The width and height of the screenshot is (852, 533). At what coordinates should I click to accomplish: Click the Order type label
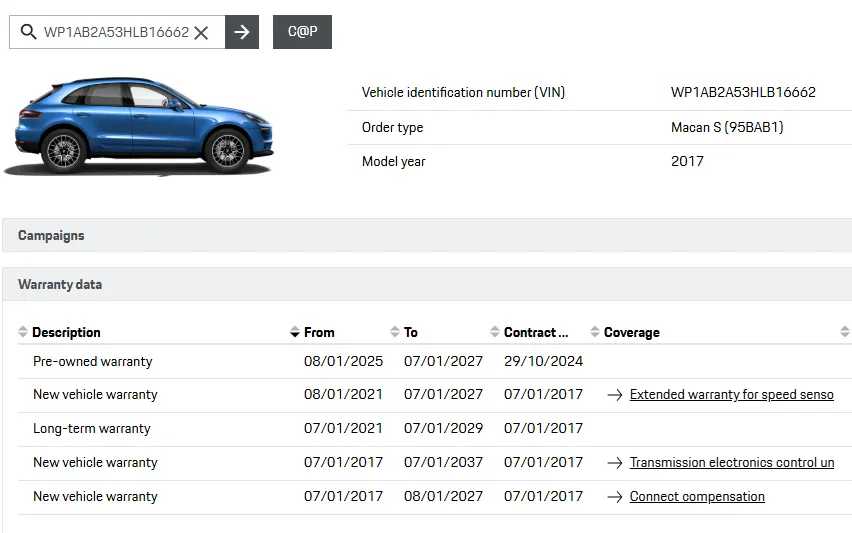point(392,127)
